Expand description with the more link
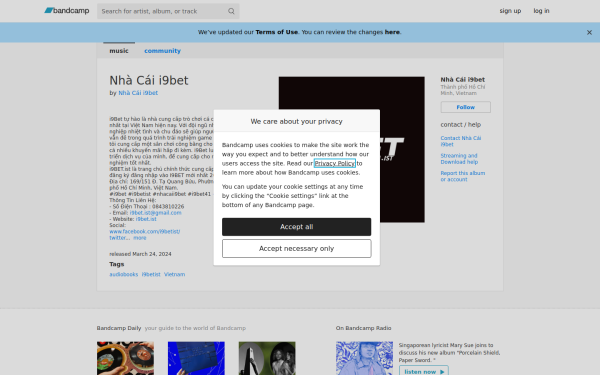The height and width of the screenshot is (375, 600). click(x=140, y=238)
